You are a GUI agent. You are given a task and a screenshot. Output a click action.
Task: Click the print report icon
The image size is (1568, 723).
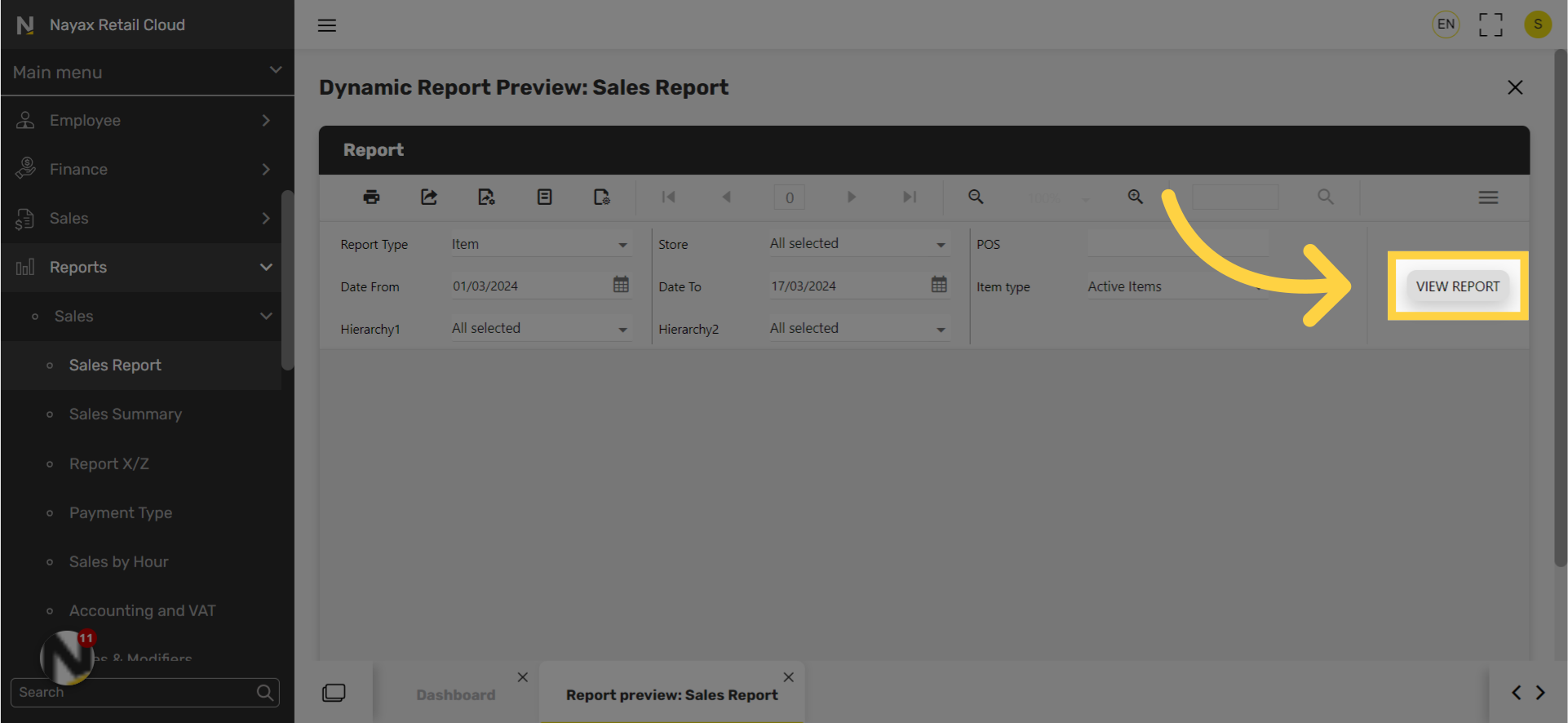[x=371, y=197]
